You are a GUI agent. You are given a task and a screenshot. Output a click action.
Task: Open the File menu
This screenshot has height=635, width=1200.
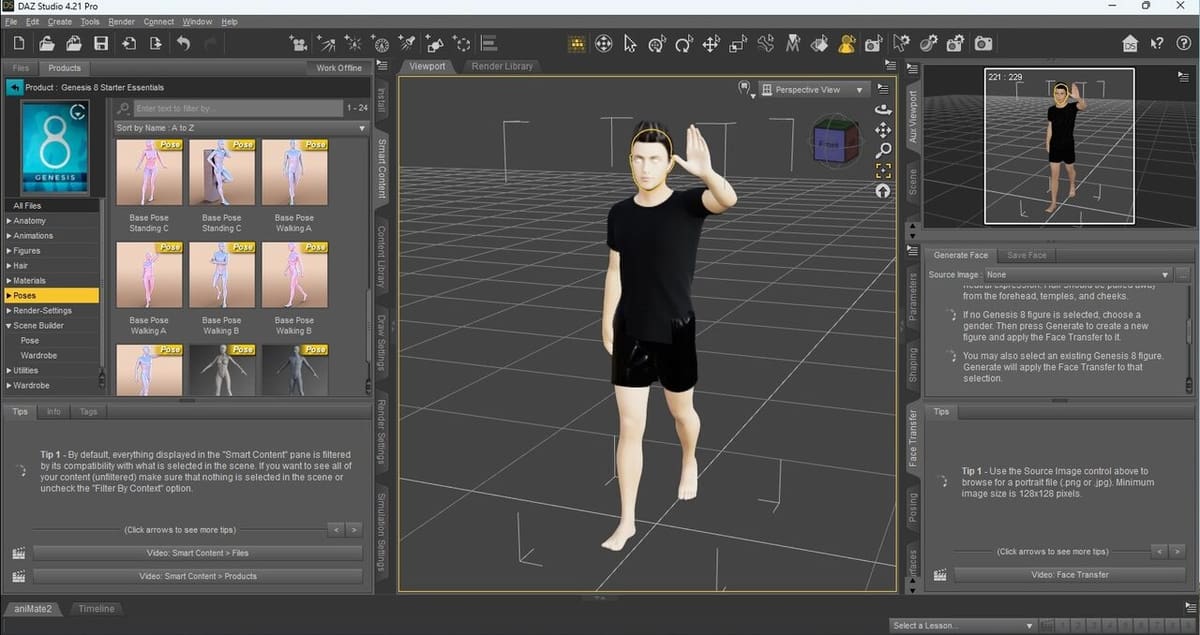(x=11, y=21)
